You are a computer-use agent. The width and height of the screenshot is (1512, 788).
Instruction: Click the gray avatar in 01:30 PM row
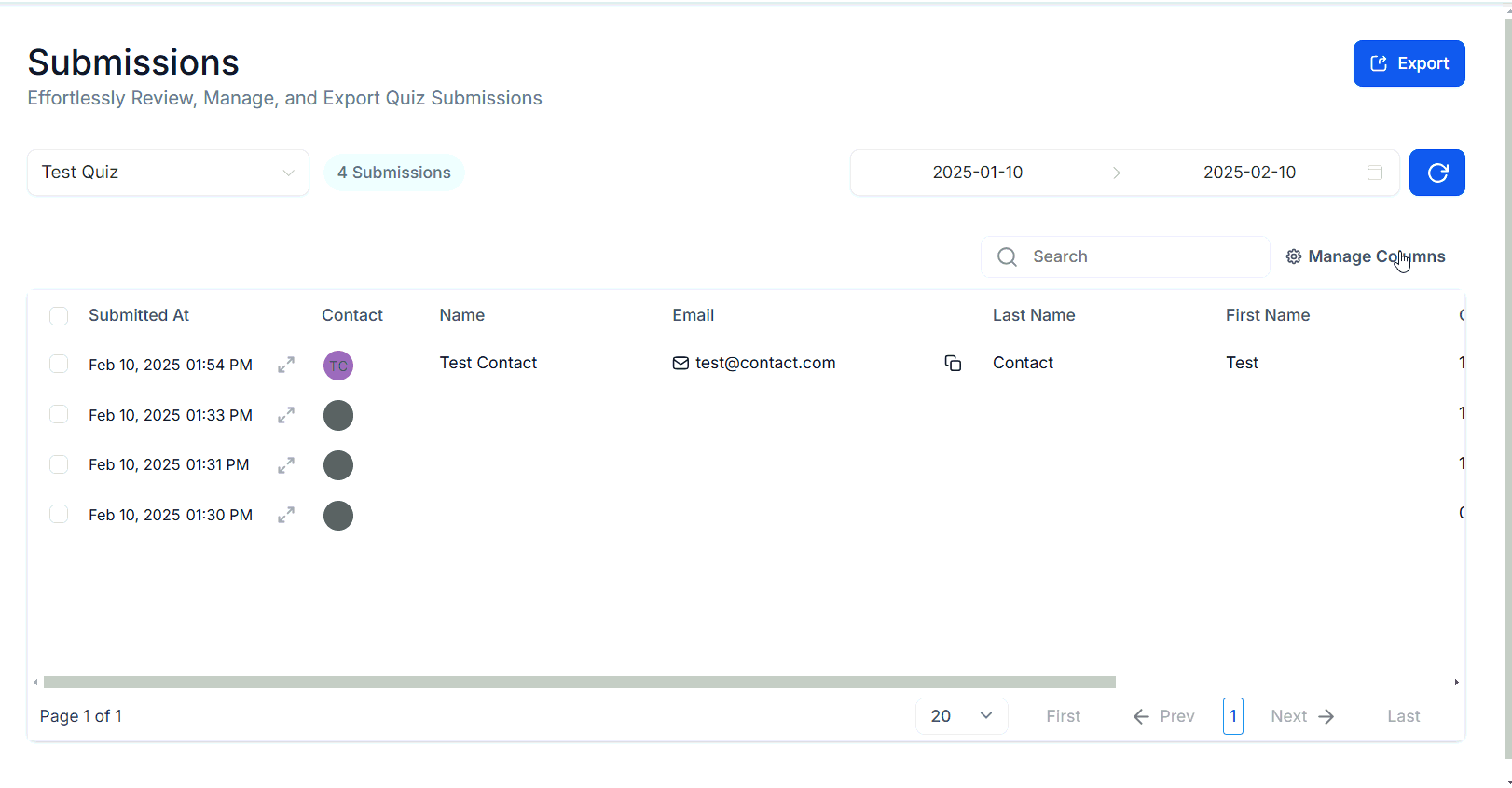[x=338, y=516]
